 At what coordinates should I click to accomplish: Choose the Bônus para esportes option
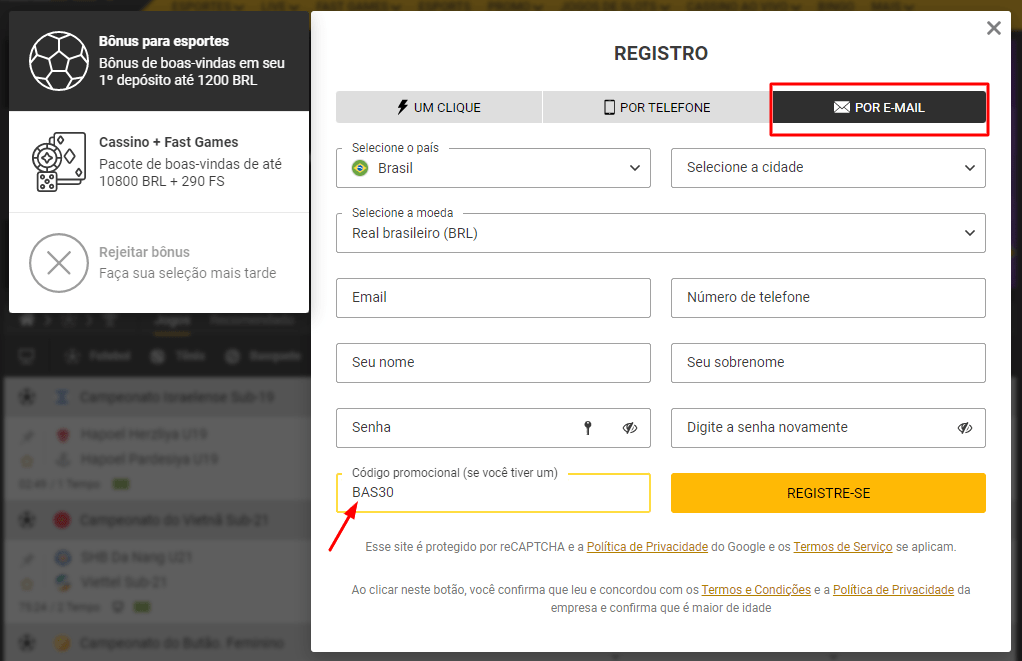pos(159,61)
